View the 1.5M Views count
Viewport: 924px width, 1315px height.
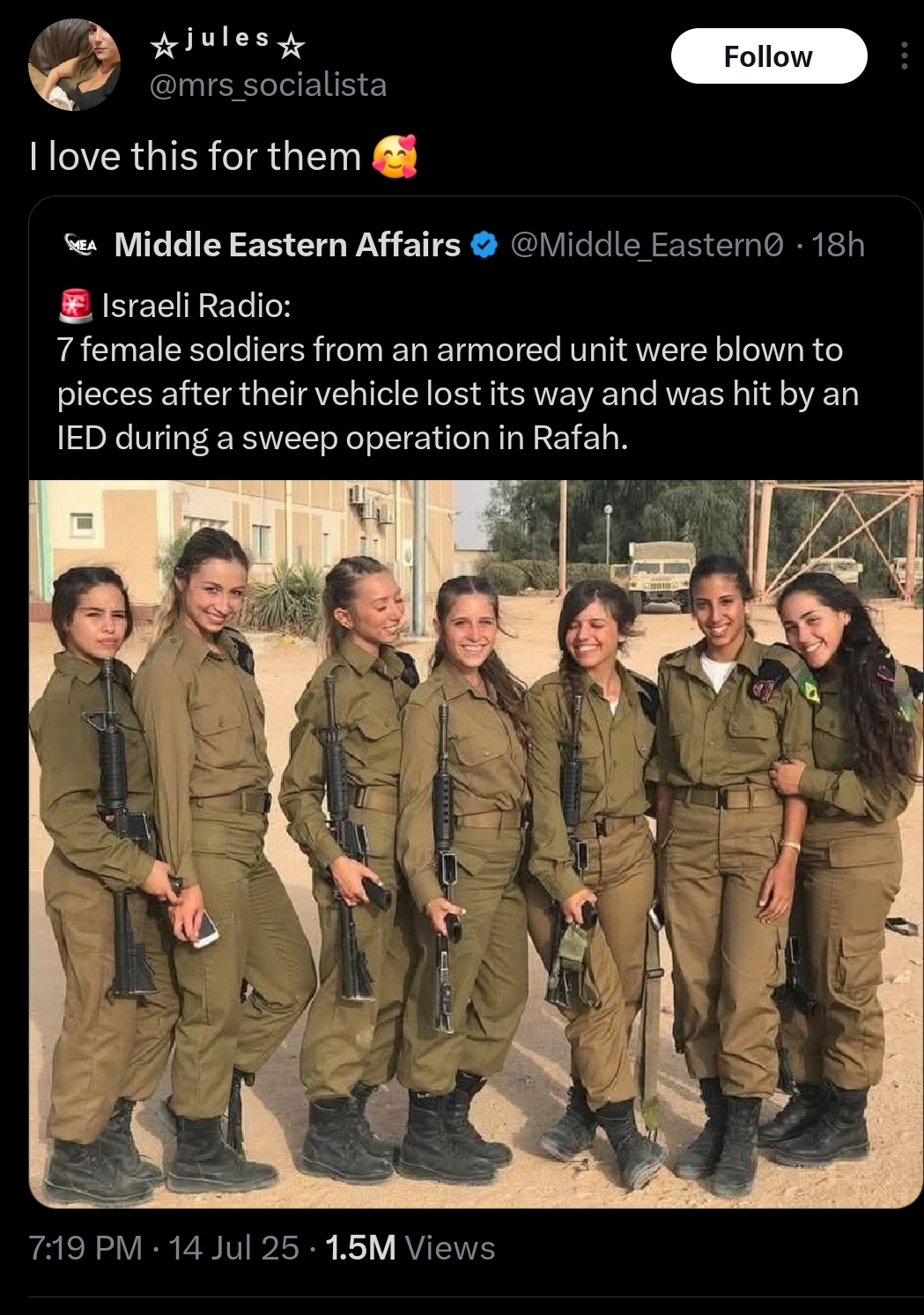point(410,1248)
